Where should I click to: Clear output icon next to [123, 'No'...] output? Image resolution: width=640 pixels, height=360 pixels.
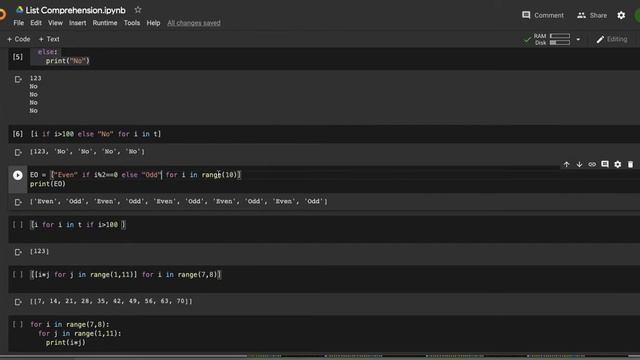(x=18, y=152)
